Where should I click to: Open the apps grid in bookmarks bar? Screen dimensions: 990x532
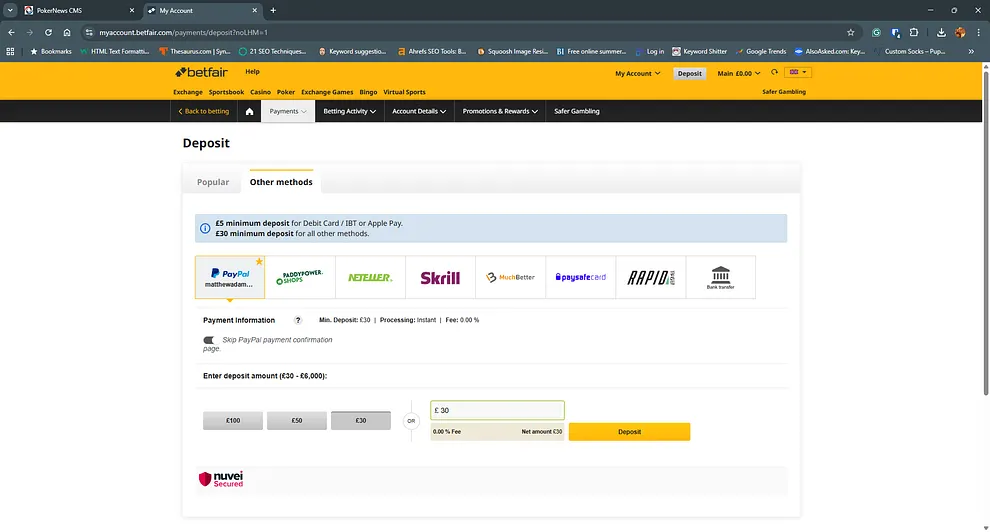(10, 51)
